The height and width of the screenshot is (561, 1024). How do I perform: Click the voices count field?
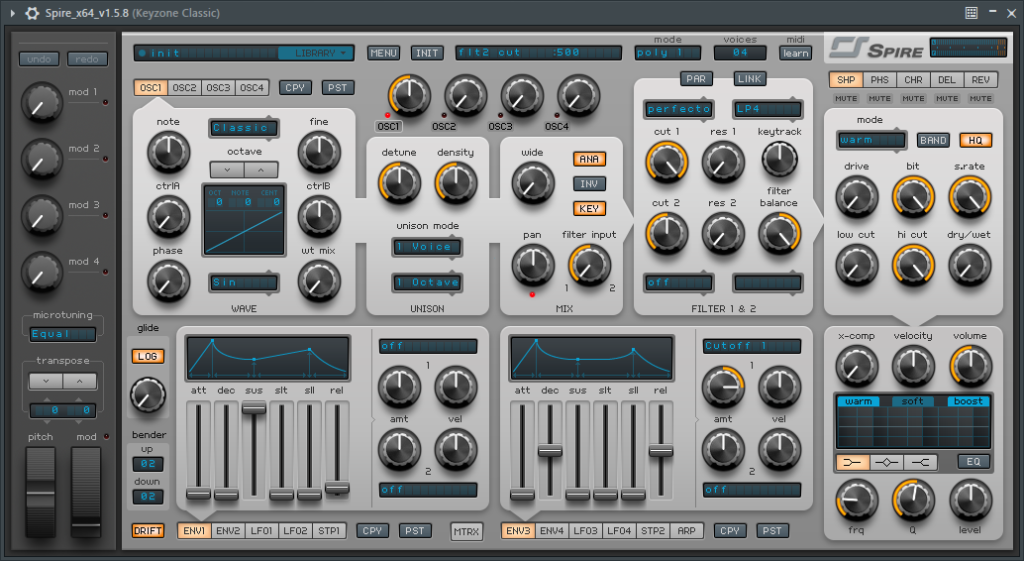click(x=740, y=52)
